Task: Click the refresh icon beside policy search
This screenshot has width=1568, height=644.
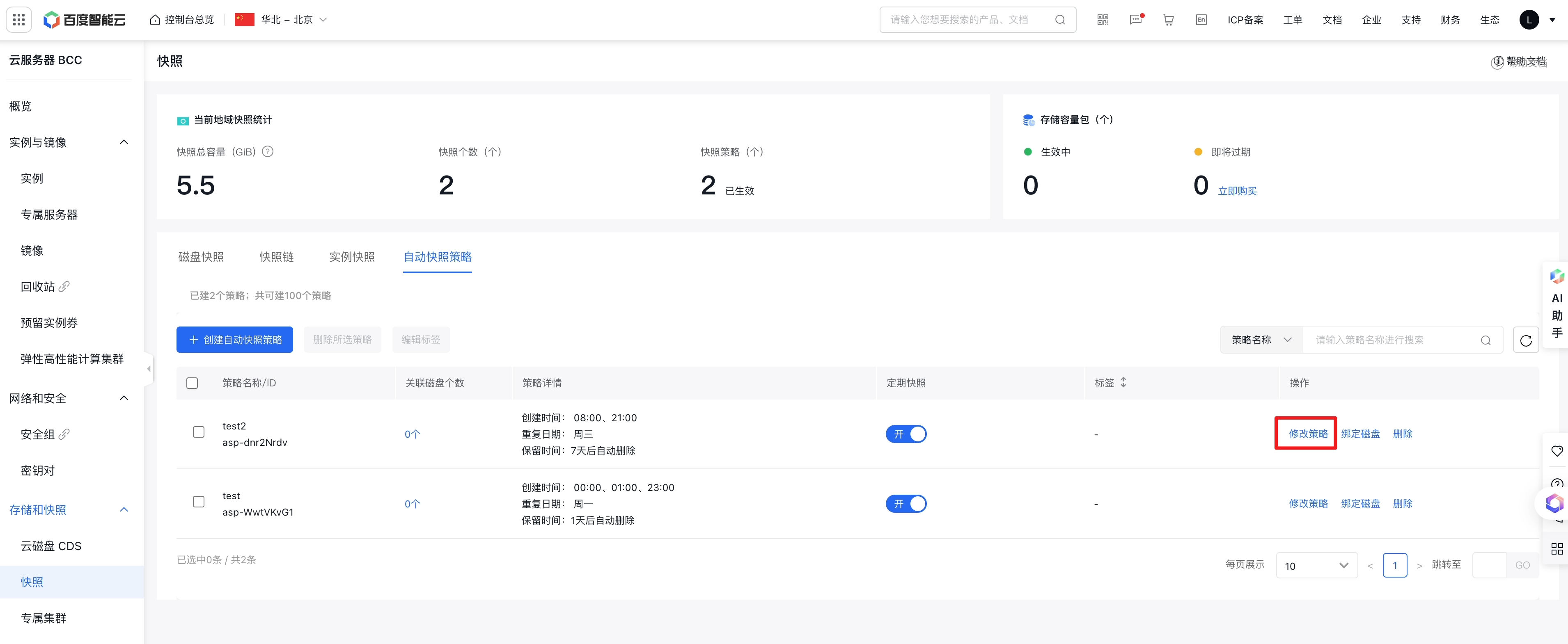Action: tap(1525, 340)
